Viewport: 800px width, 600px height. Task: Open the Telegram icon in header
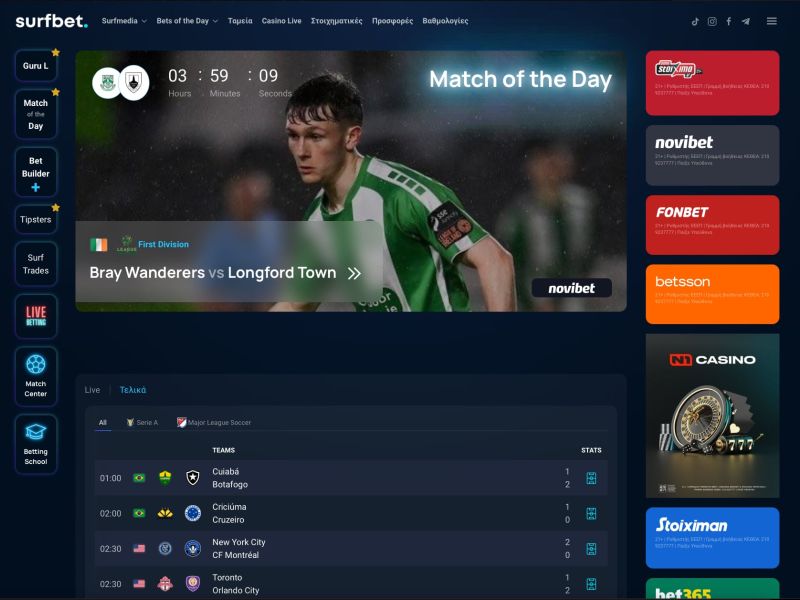tap(746, 21)
